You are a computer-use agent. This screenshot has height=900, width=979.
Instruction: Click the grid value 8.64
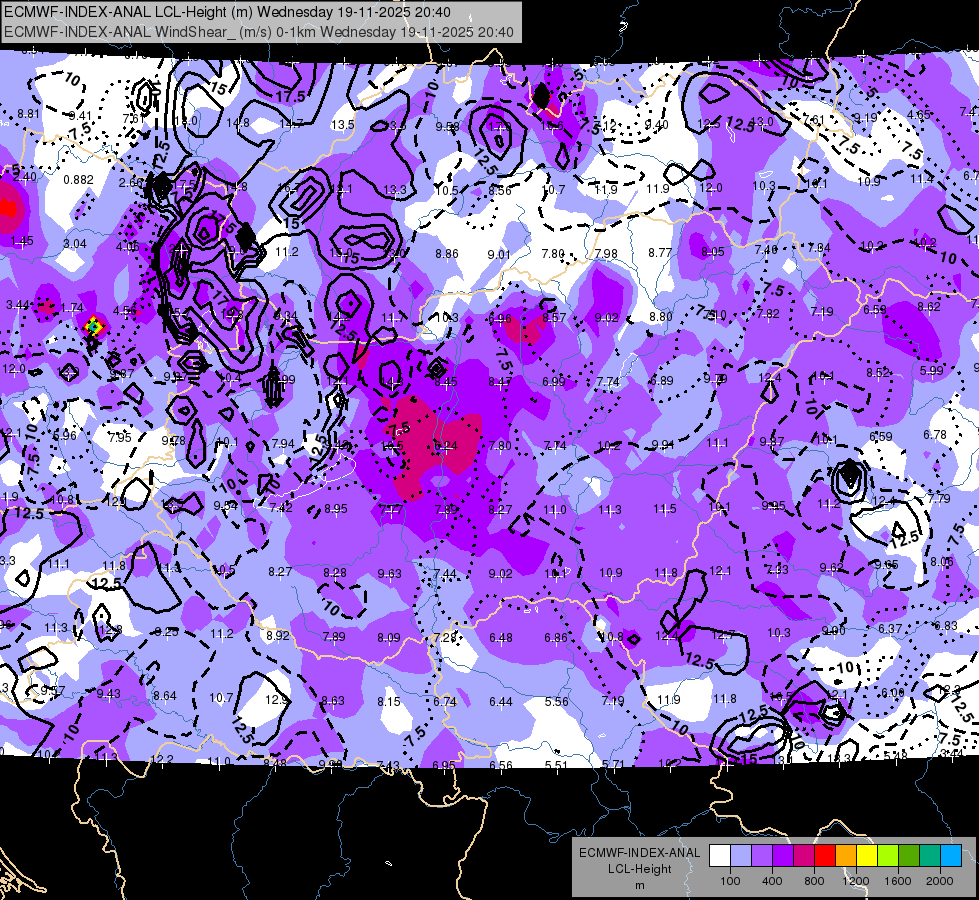[165, 696]
